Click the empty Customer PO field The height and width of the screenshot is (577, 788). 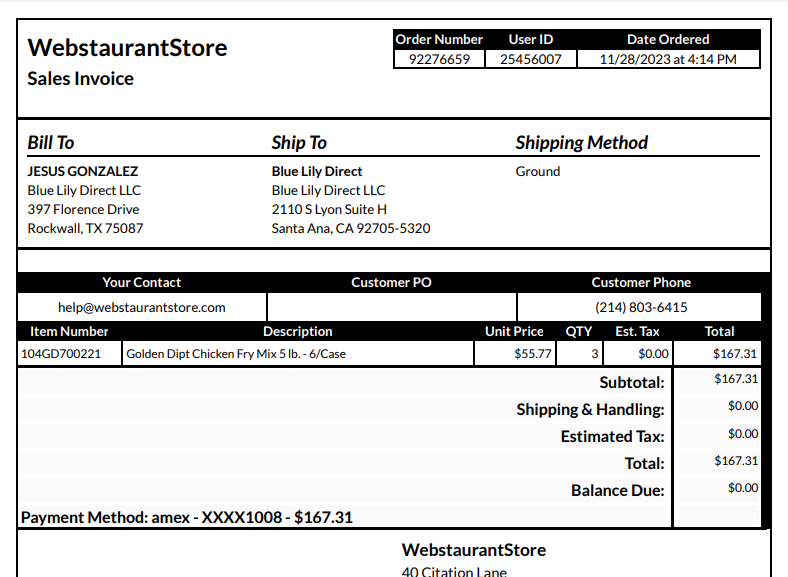tap(391, 307)
